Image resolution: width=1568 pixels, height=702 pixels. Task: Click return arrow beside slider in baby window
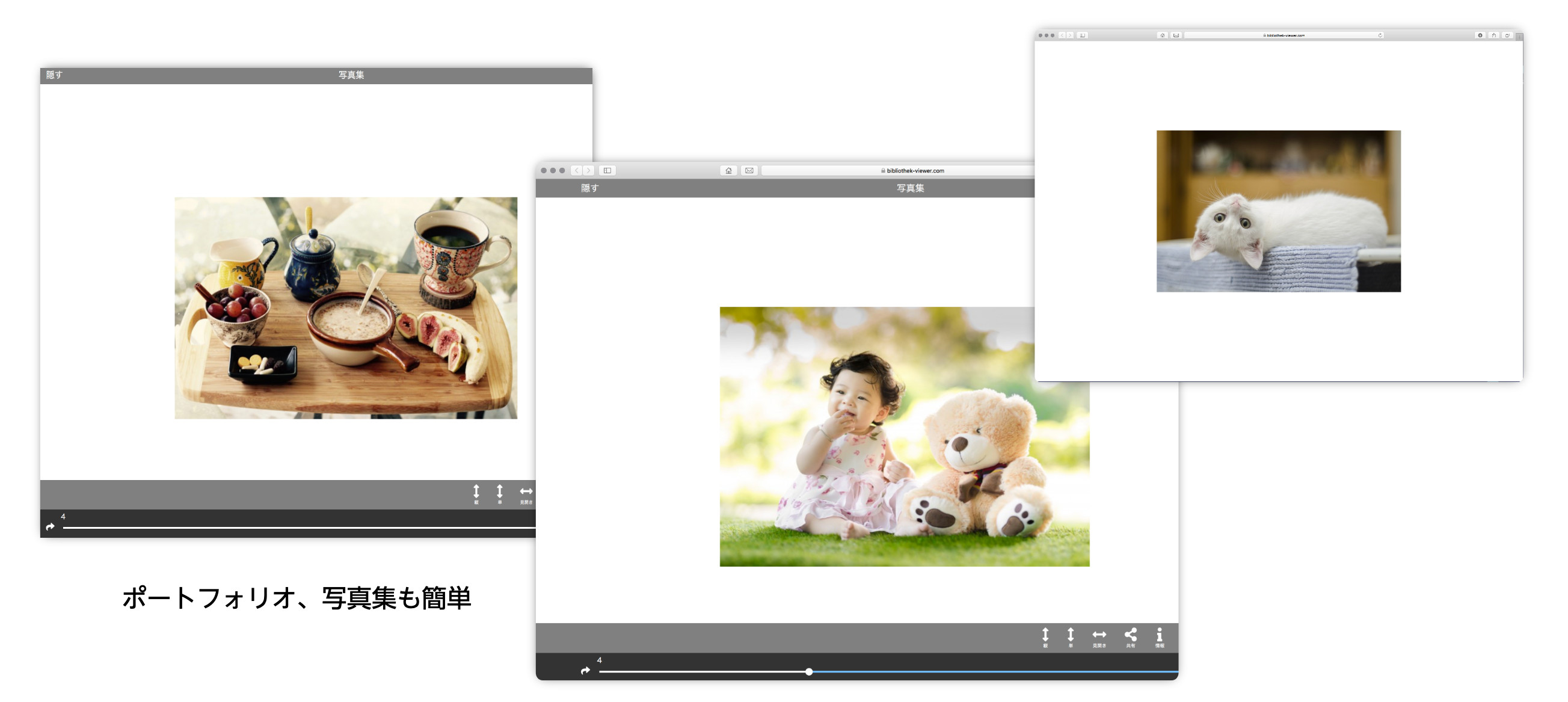pyautogui.click(x=585, y=670)
